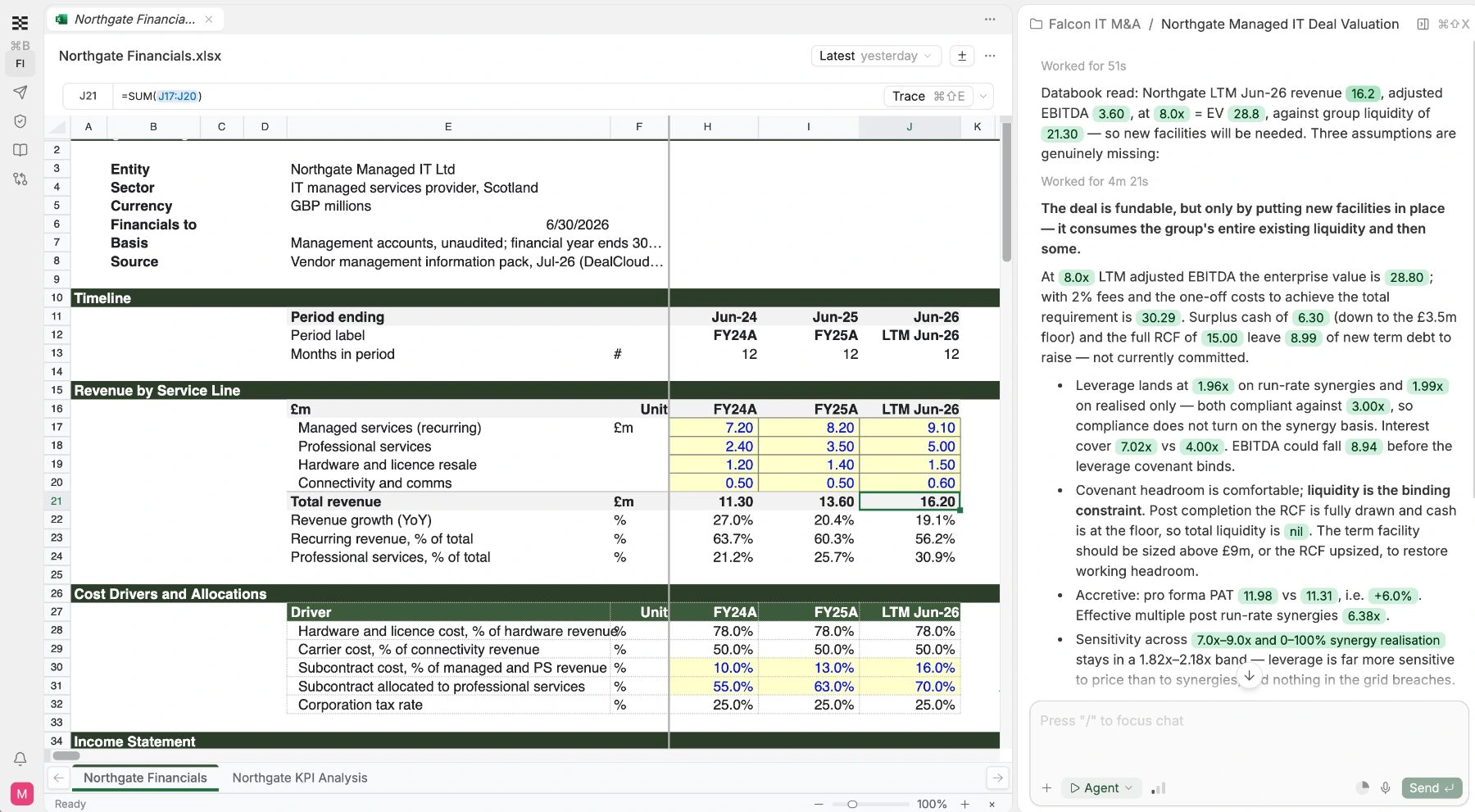Select the FI workspace item in sidebar
1475x812 pixels.
20,63
